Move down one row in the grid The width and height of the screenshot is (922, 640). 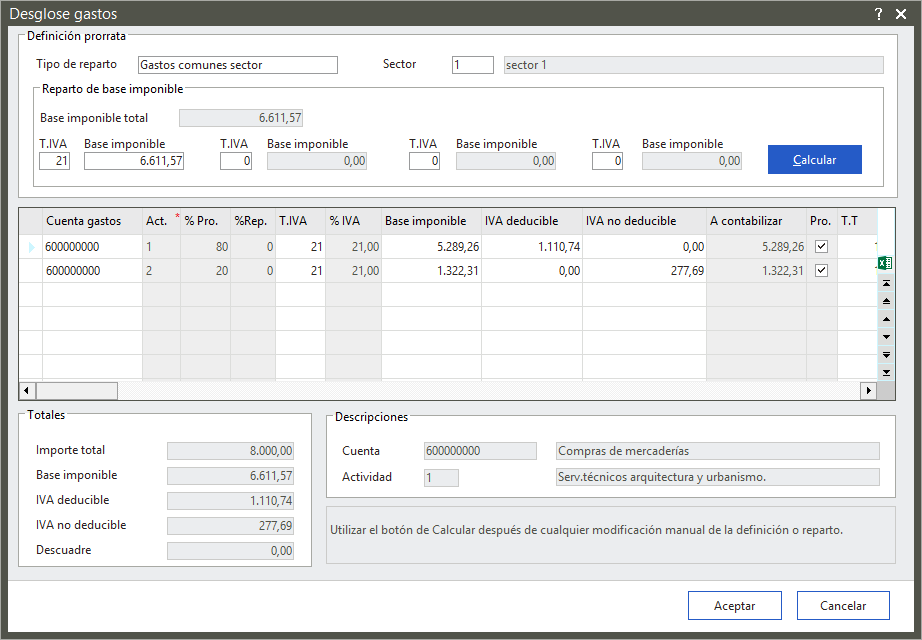click(x=886, y=337)
